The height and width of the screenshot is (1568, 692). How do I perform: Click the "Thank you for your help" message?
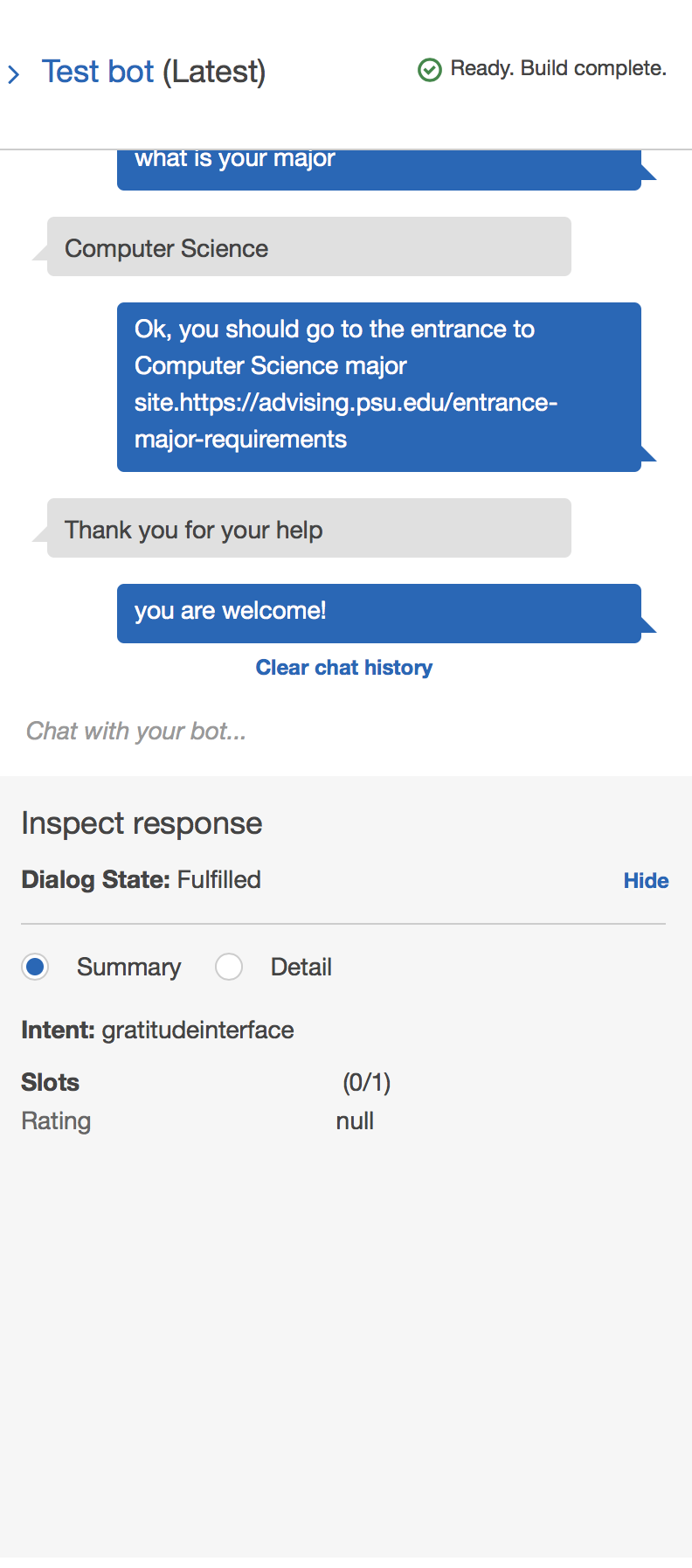308,529
